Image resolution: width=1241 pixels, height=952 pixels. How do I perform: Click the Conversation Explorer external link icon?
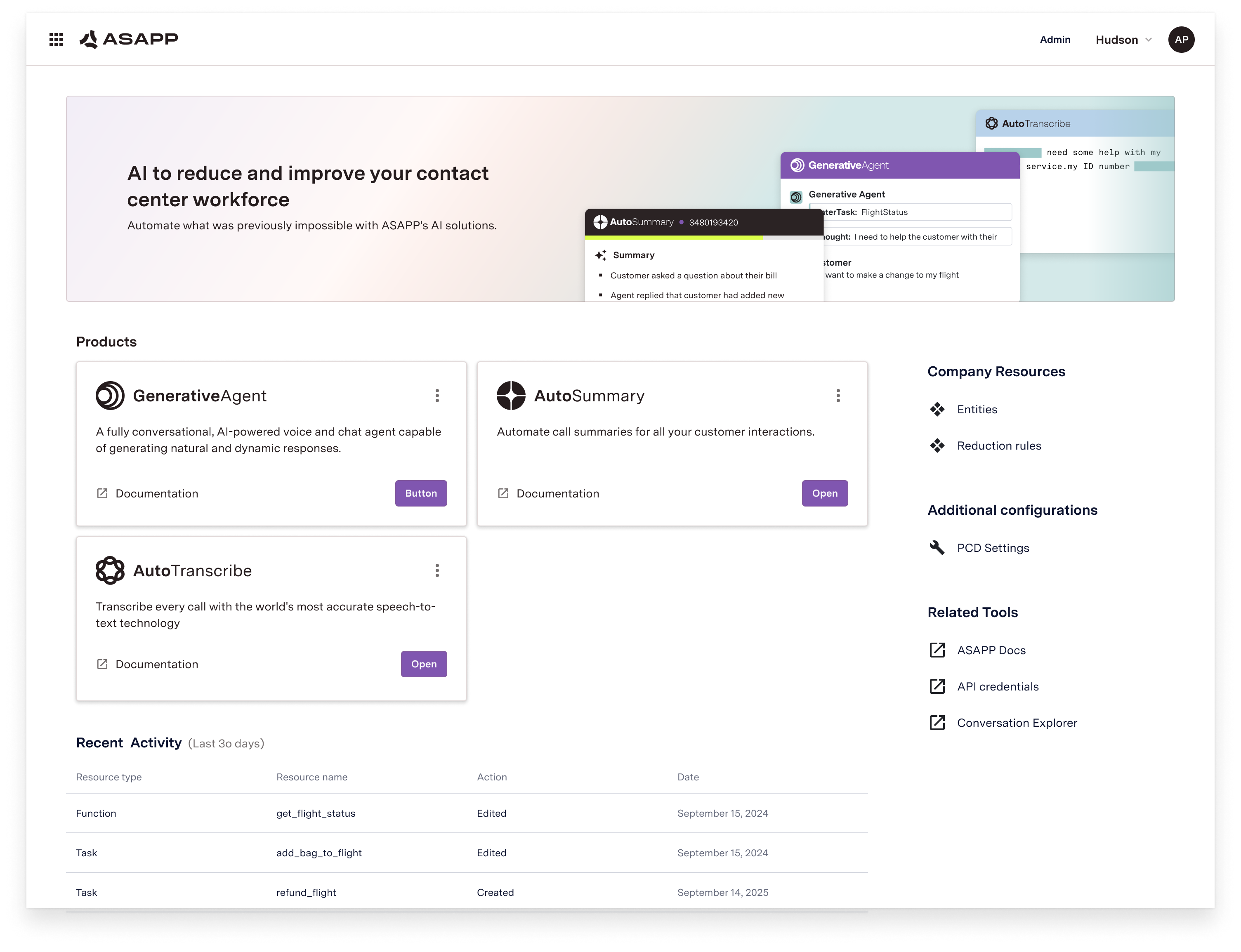(937, 723)
